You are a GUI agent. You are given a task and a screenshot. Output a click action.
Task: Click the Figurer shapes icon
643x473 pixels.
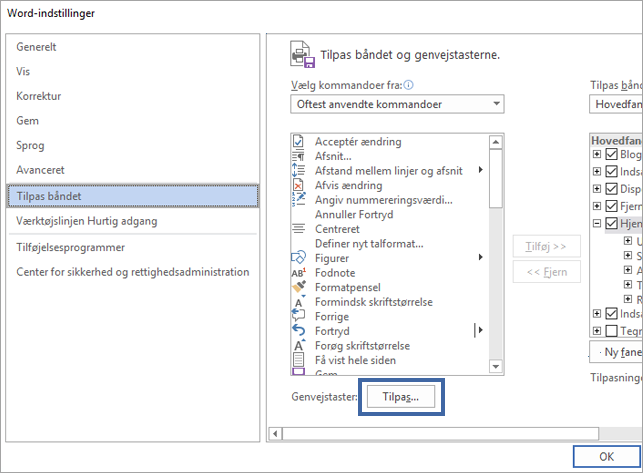(298, 258)
